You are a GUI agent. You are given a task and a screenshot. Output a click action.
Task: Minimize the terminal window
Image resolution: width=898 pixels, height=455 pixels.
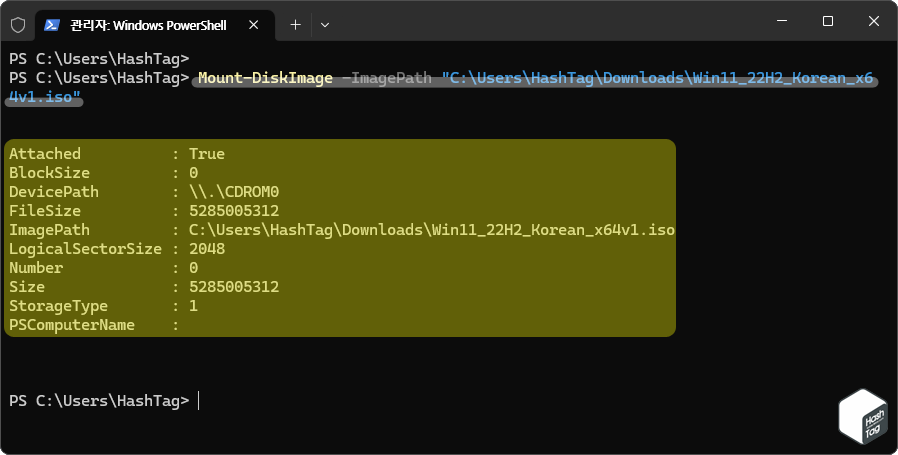click(782, 21)
